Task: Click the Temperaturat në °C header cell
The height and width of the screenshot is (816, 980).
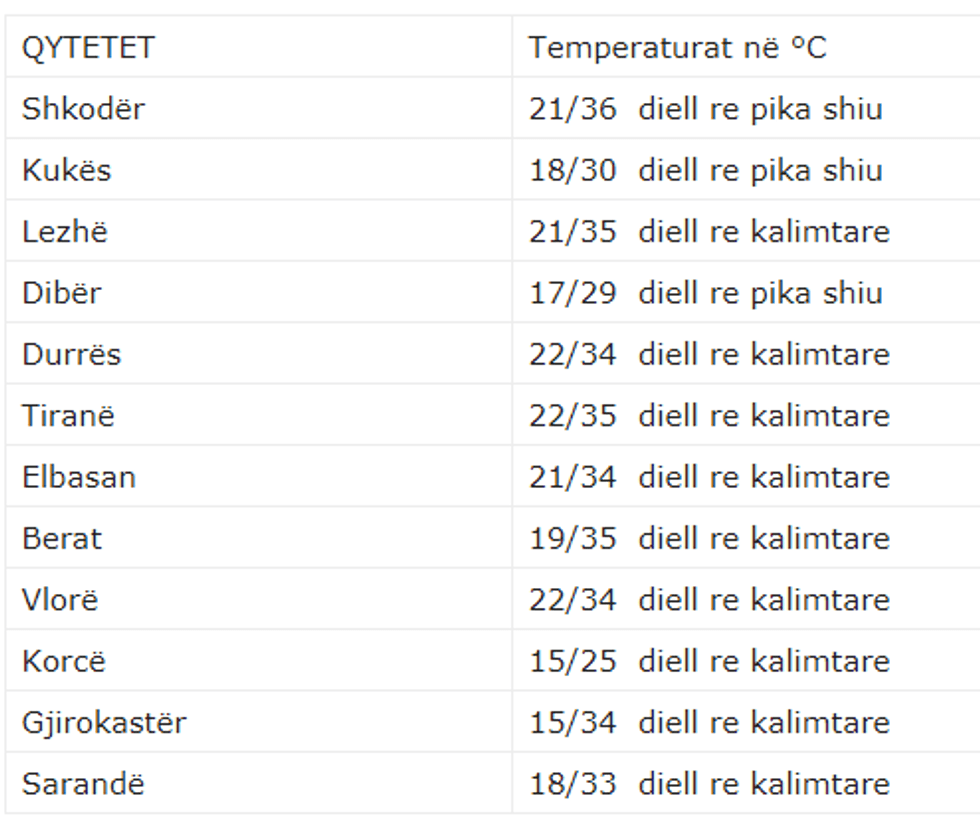Action: [678, 47]
